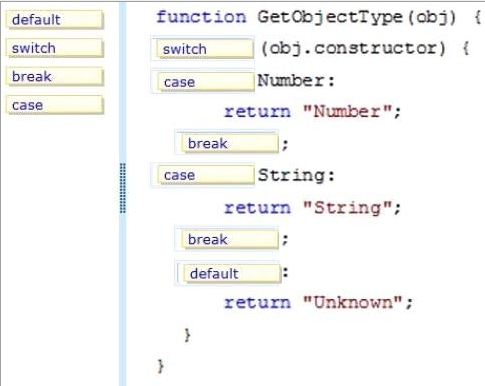The width and height of the screenshot is (485, 386).
Task: Click the case box before Number:
Action: tap(205, 82)
